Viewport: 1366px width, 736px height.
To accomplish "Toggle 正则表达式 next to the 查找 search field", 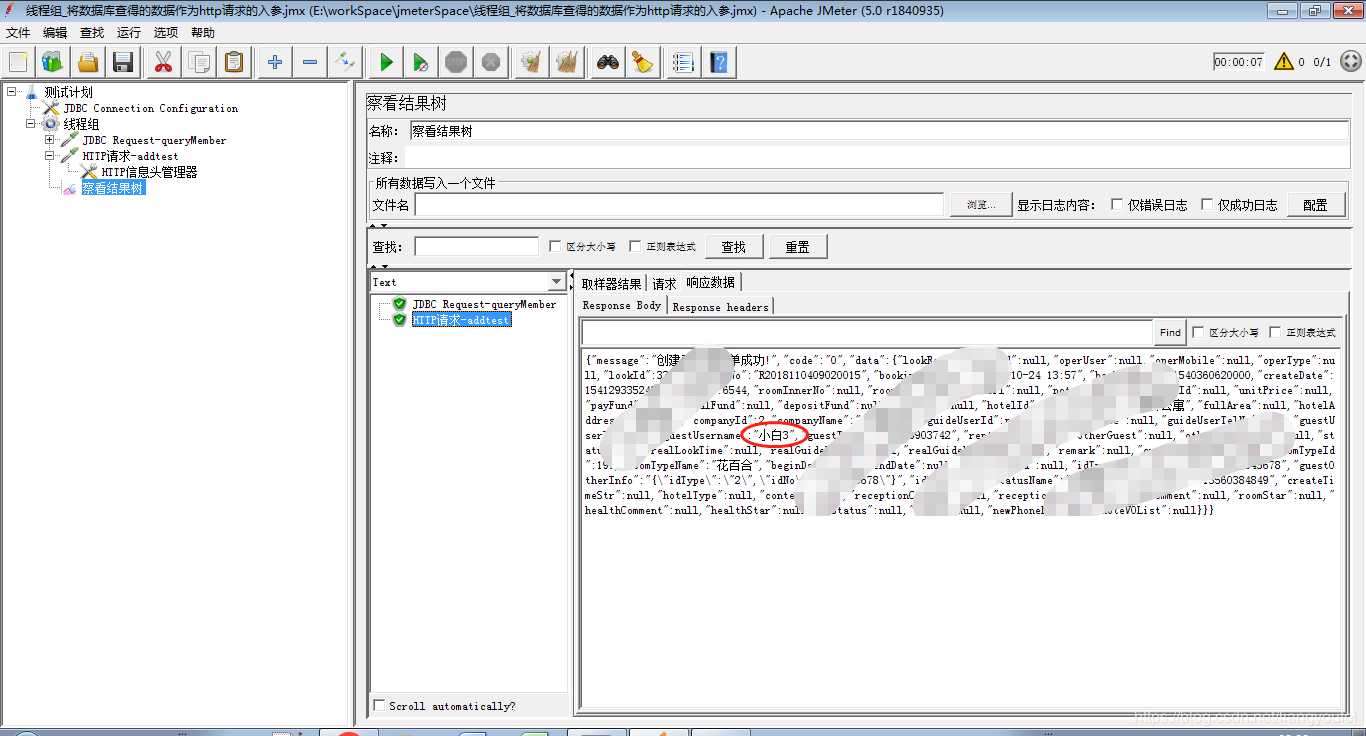I will tap(635, 246).
